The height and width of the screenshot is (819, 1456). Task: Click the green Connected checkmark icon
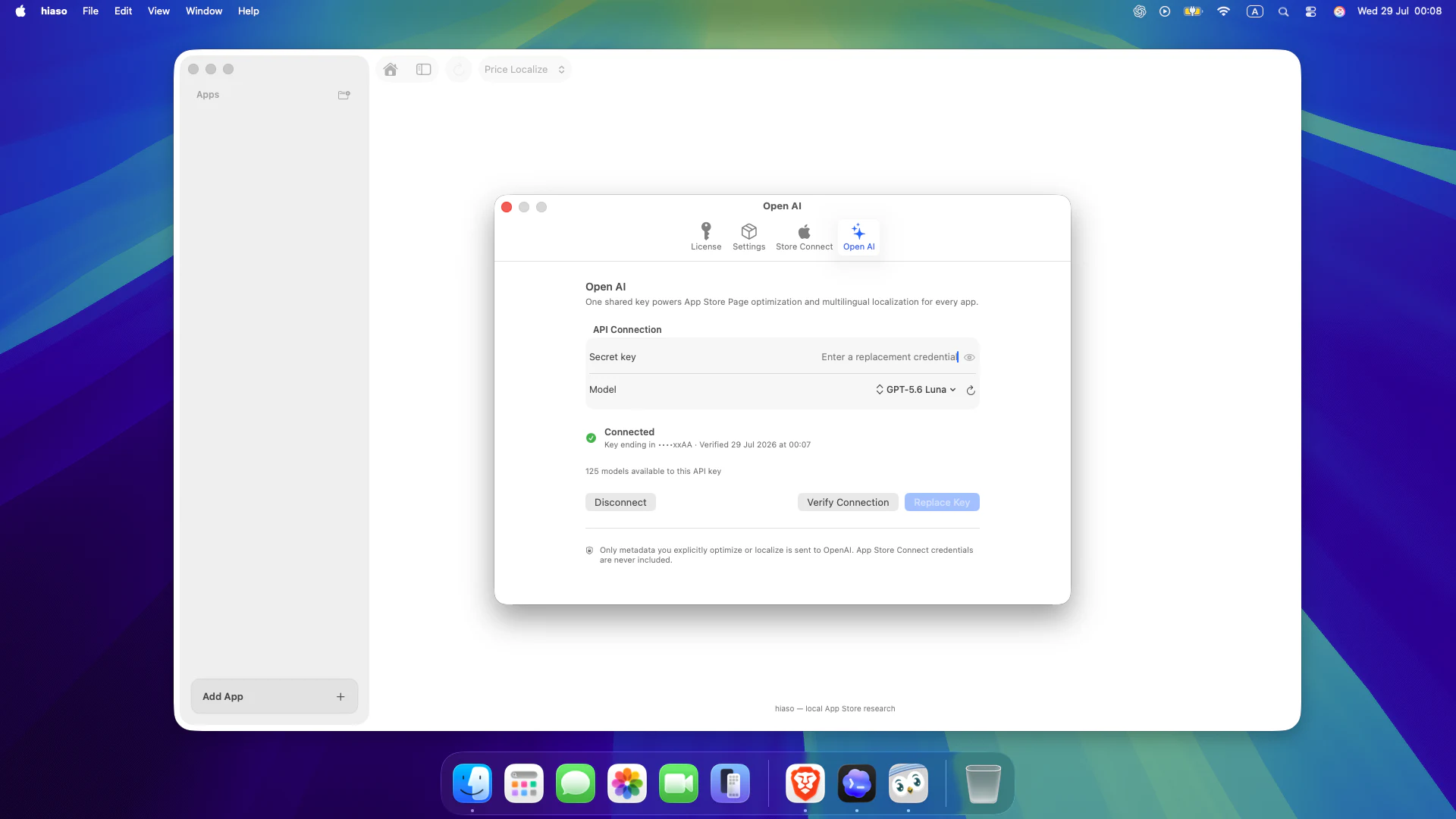591,438
